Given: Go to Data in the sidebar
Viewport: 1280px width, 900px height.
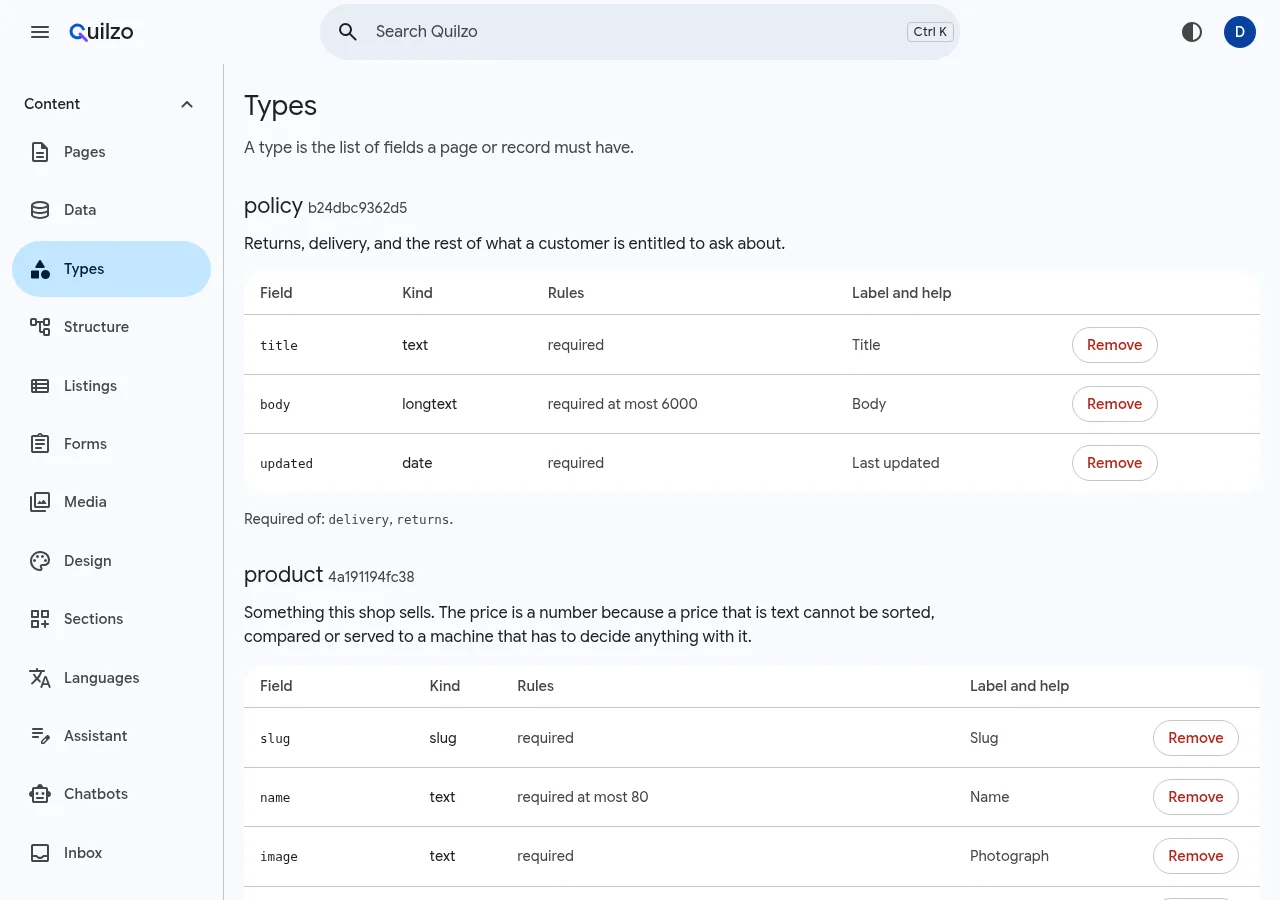Looking at the screenshot, I should 111,210.
